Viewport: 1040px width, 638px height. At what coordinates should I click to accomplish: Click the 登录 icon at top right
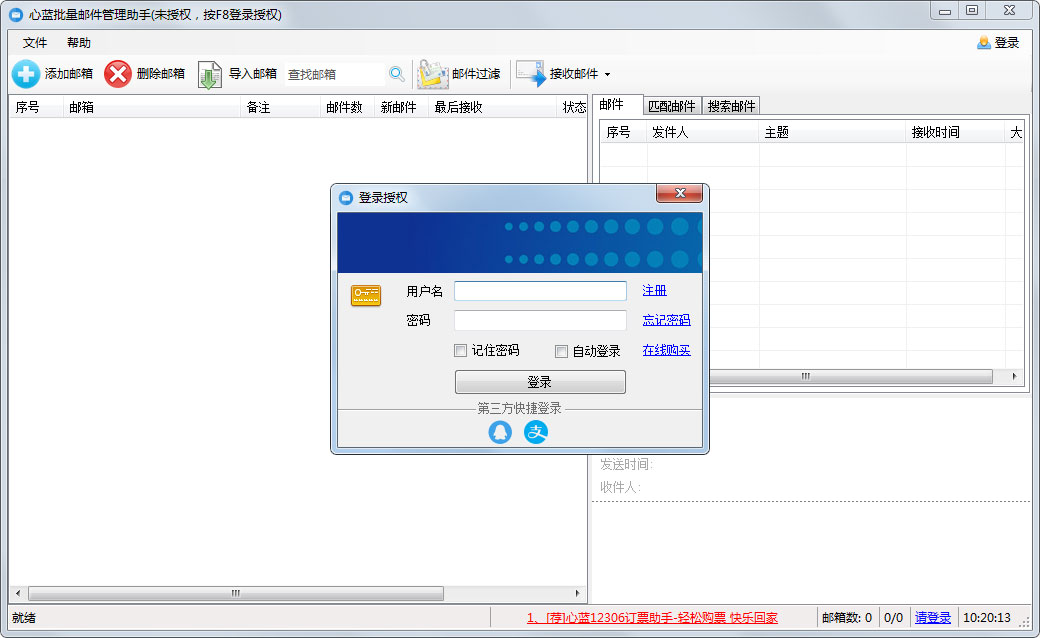pyautogui.click(x=984, y=42)
